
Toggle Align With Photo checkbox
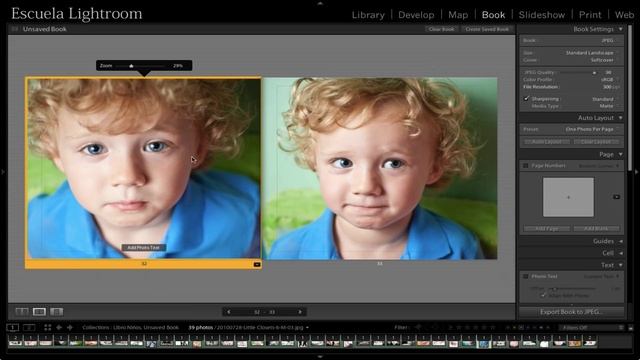(543, 295)
